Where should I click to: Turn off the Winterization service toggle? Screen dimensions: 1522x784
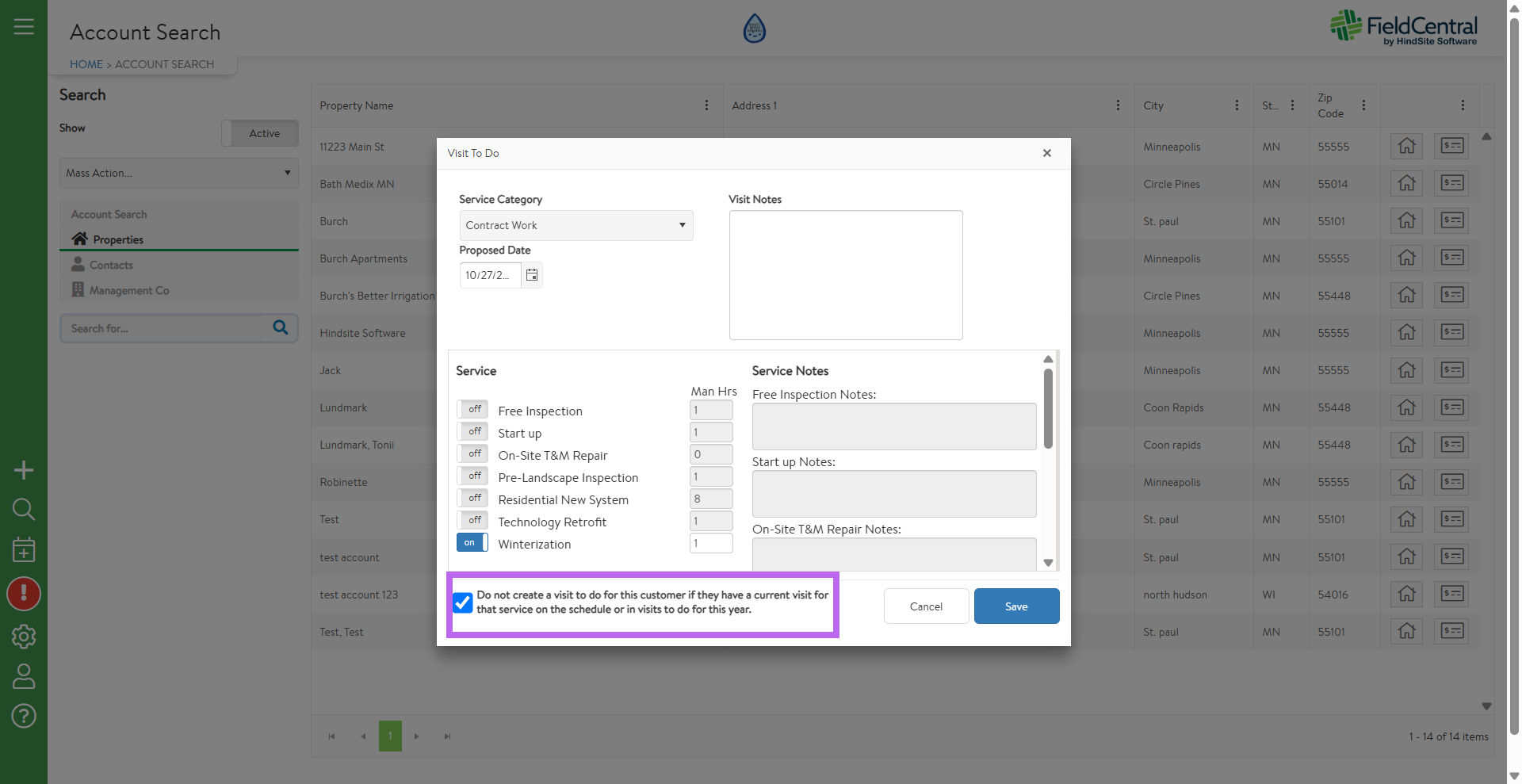pyautogui.click(x=472, y=543)
